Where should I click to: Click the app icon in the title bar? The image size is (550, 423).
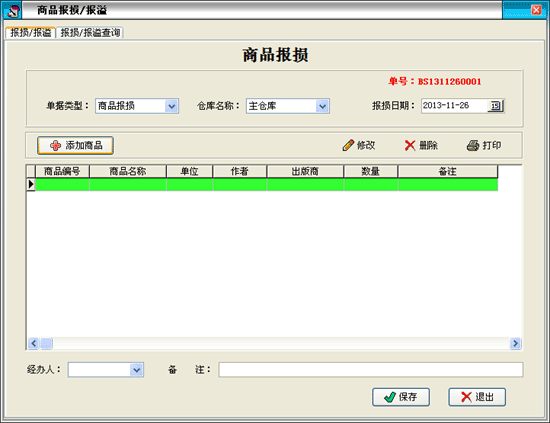tap(13, 11)
